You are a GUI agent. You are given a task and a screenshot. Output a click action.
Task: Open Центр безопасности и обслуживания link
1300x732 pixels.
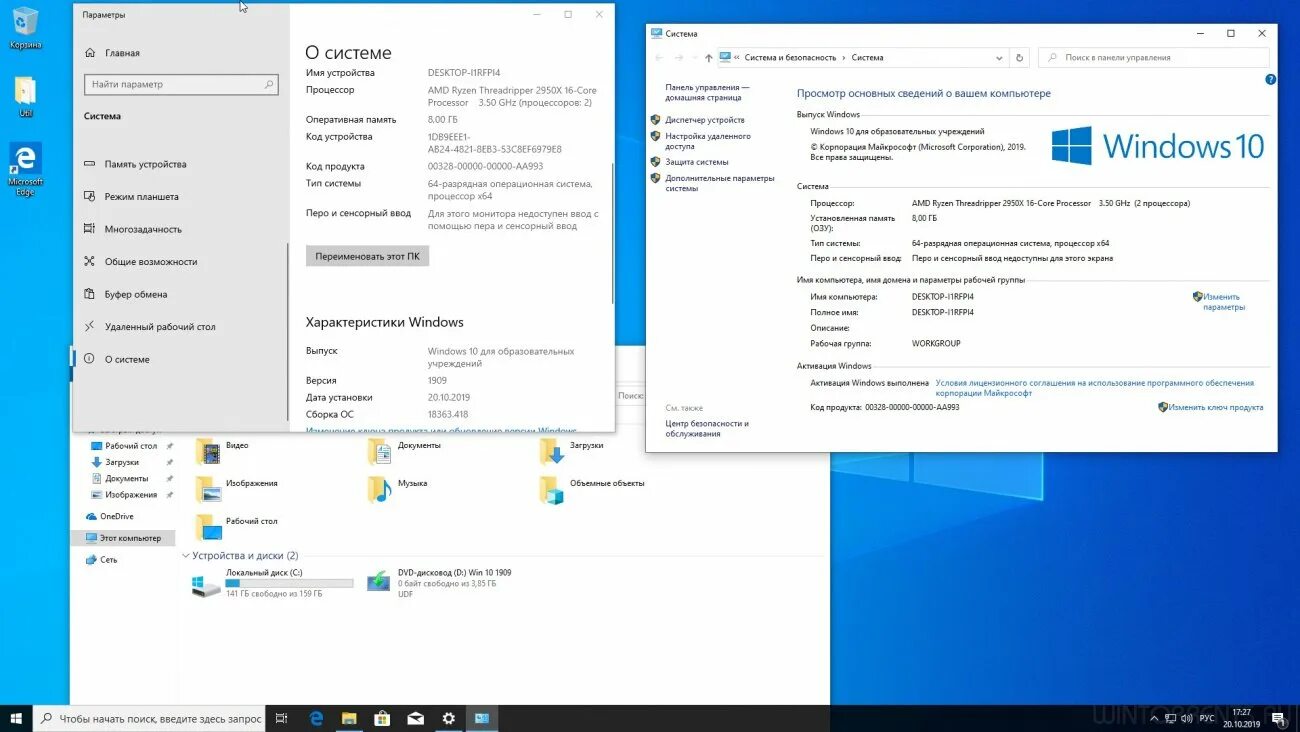[x=707, y=428]
